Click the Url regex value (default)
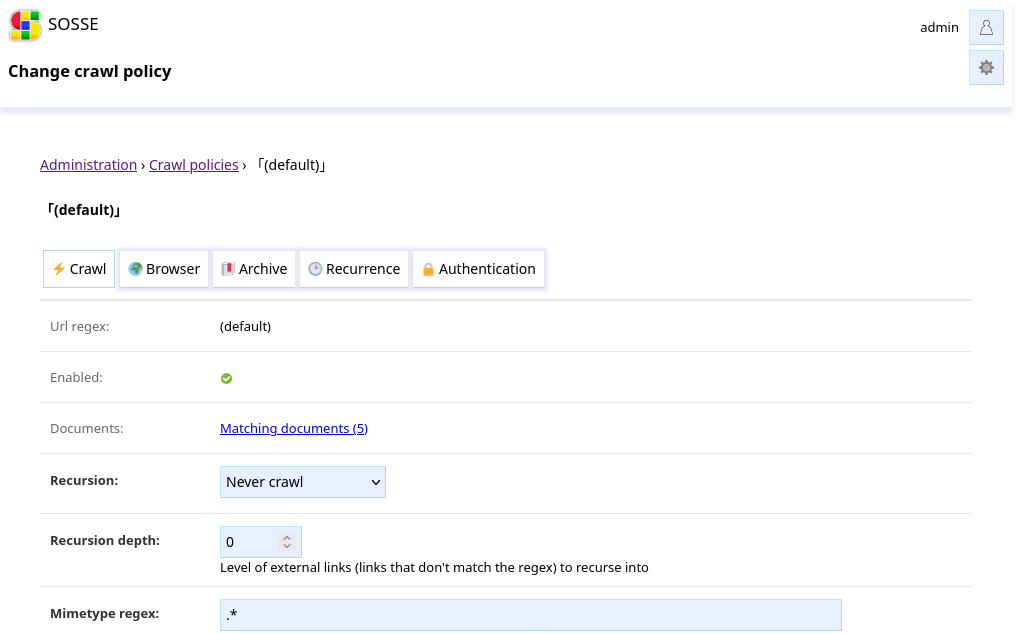Image resolution: width=1024 pixels, height=634 pixels. coord(246,326)
